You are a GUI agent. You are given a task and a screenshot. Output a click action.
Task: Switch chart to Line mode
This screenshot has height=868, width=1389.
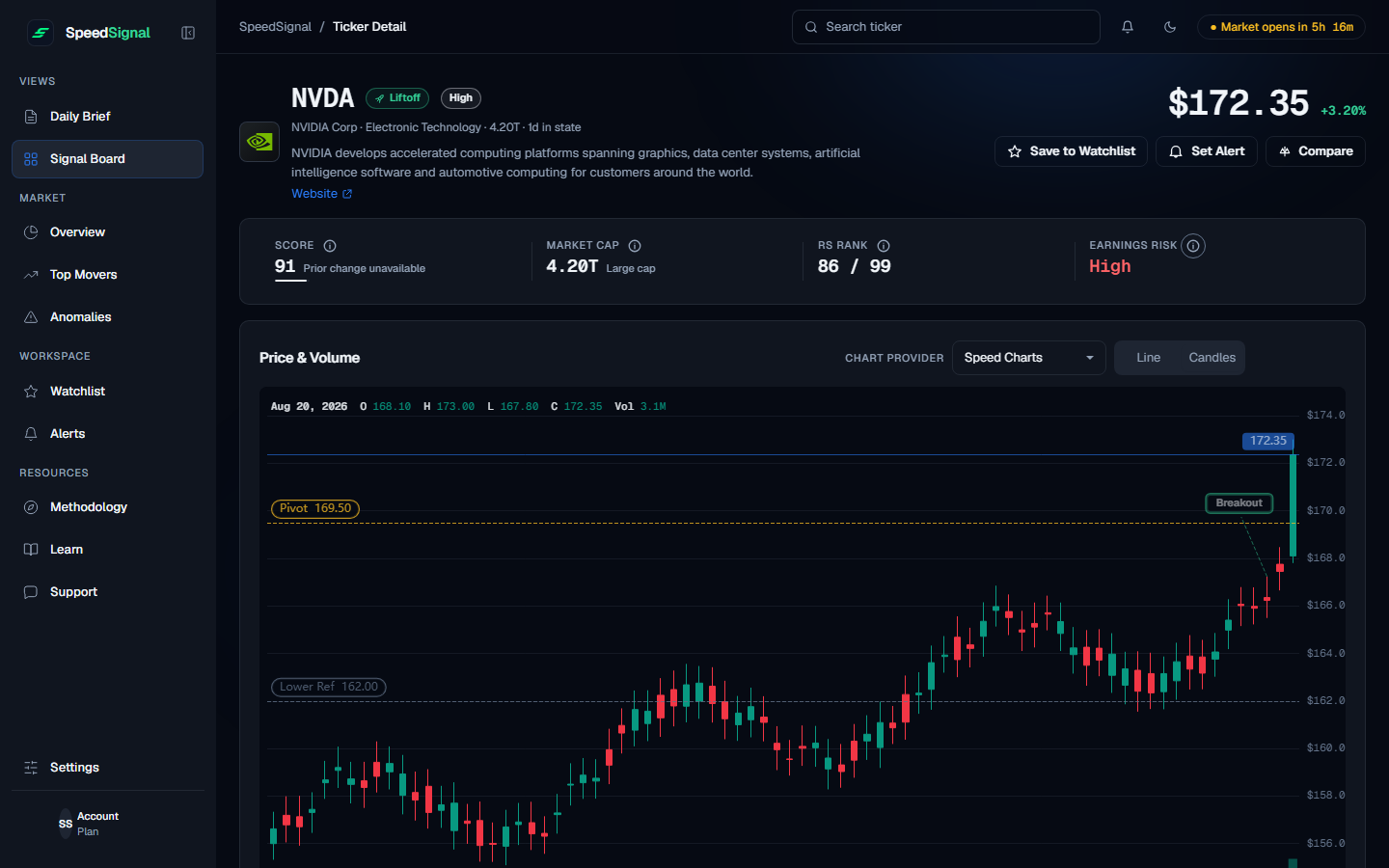[x=1148, y=358]
